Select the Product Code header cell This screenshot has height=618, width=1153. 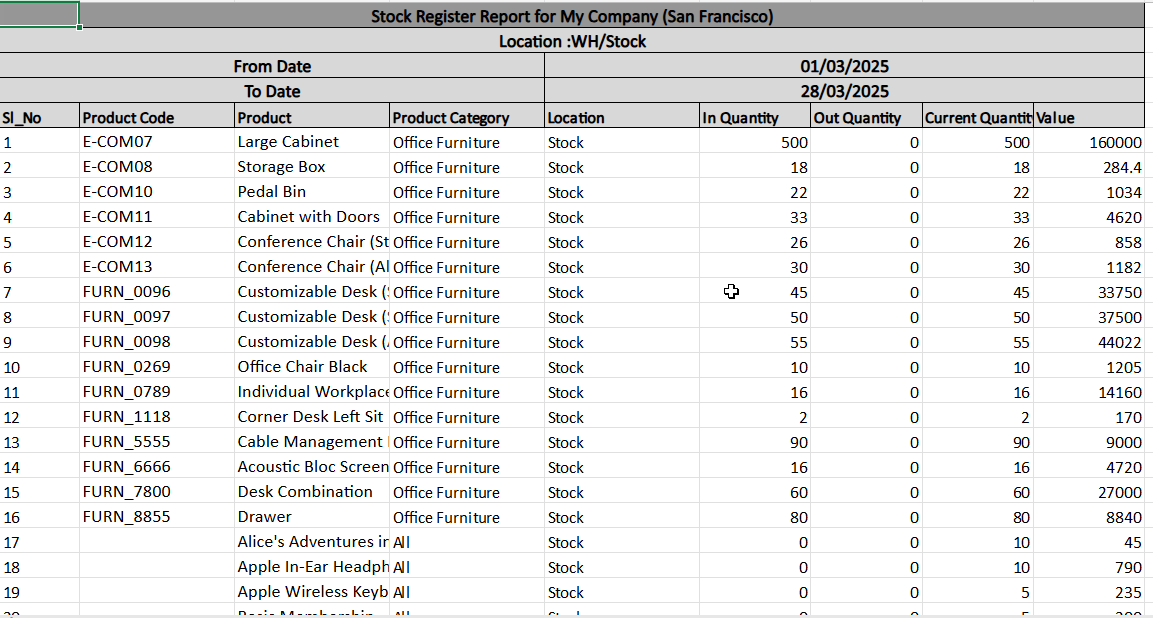click(x=157, y=117)
